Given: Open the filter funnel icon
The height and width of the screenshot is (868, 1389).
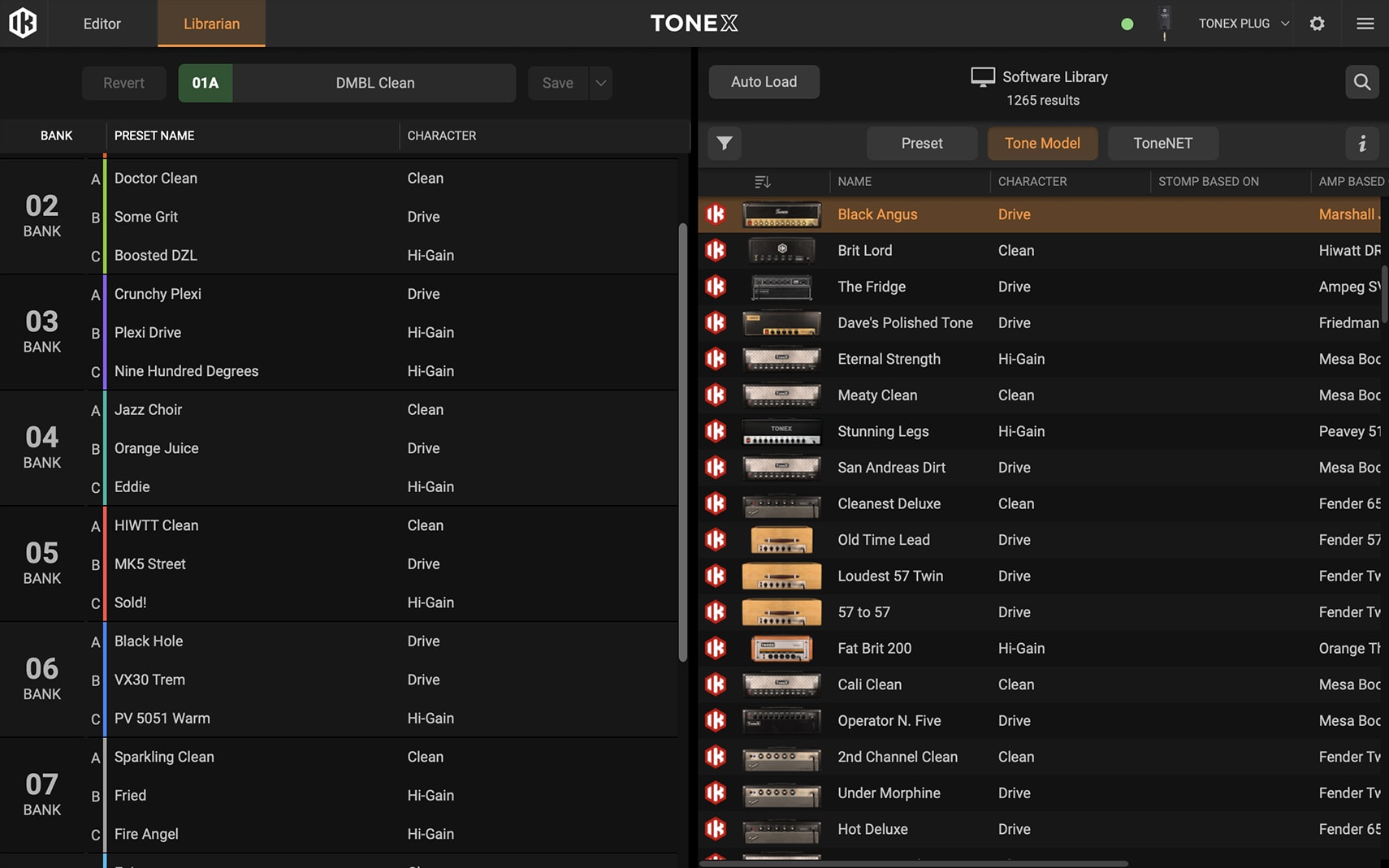Looking at the screenshot, I should pyautogui.click(x=724, y=144).
